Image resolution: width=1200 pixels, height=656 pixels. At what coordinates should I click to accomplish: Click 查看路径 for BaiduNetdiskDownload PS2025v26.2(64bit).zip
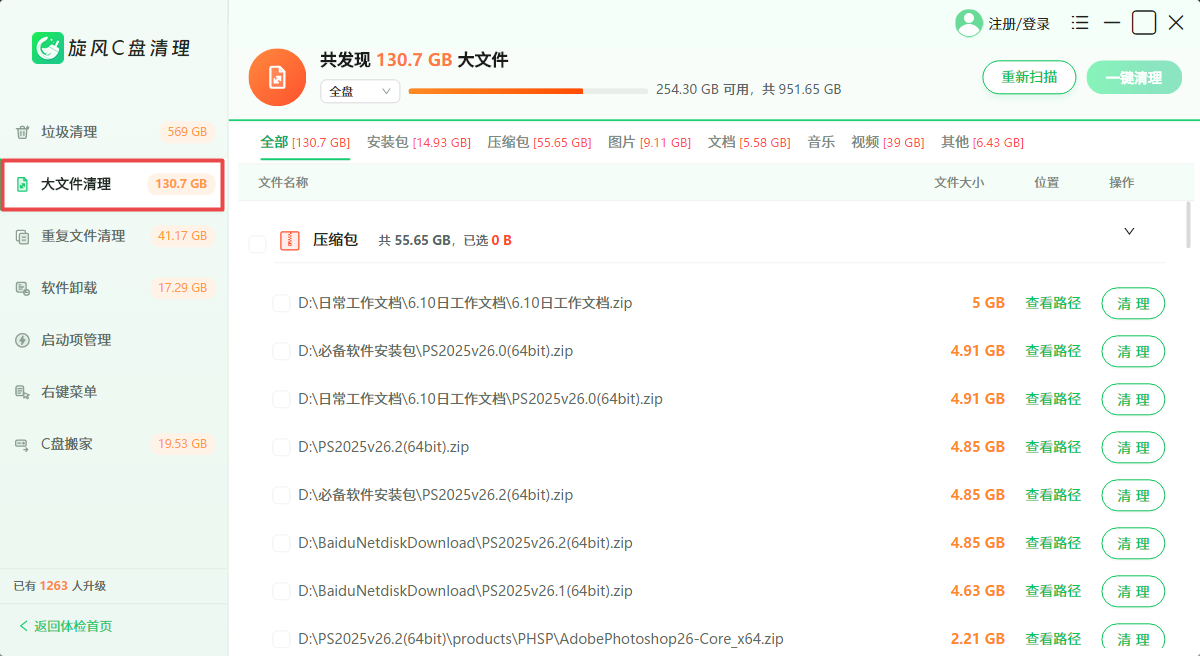[x=1053, y=543]
